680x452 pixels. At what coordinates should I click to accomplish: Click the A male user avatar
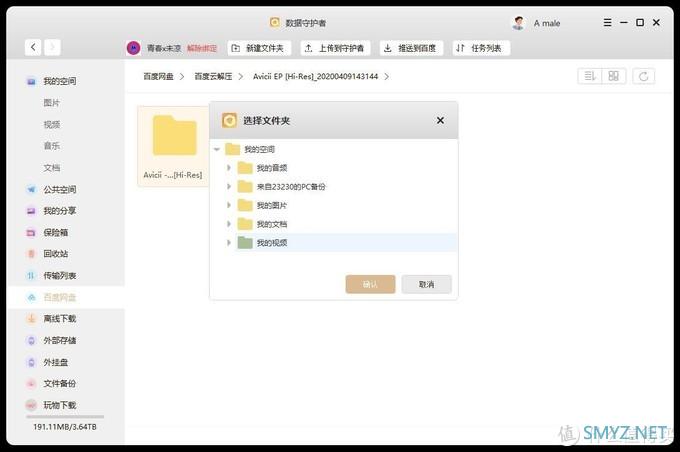(518, 23)
